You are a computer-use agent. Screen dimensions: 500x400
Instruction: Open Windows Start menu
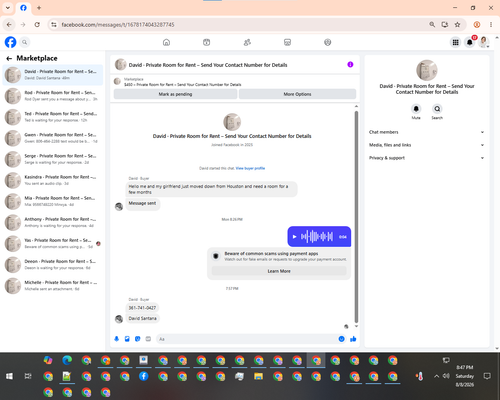coord(9,376)
